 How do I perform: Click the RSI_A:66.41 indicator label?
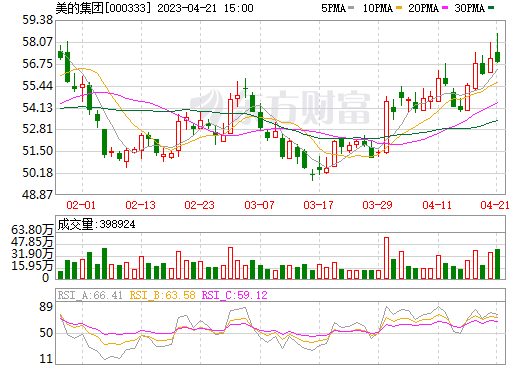(x=90, y=295)
